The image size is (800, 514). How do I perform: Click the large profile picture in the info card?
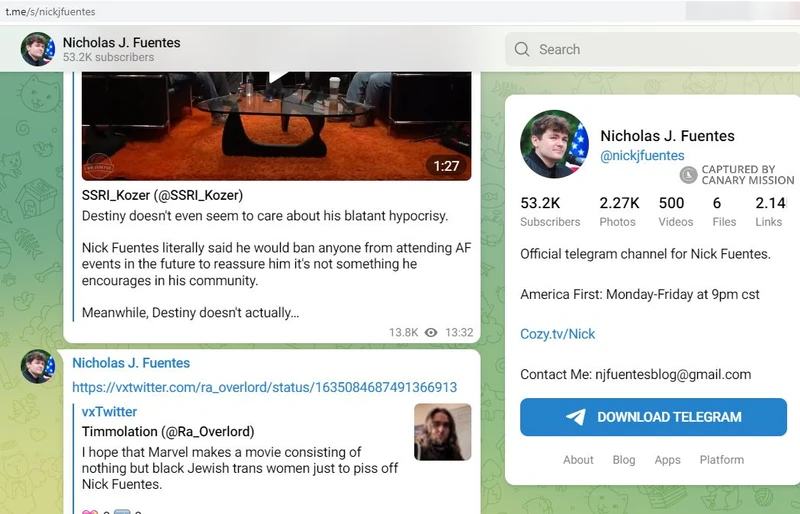pyautogui.click(x=554, y=144)
